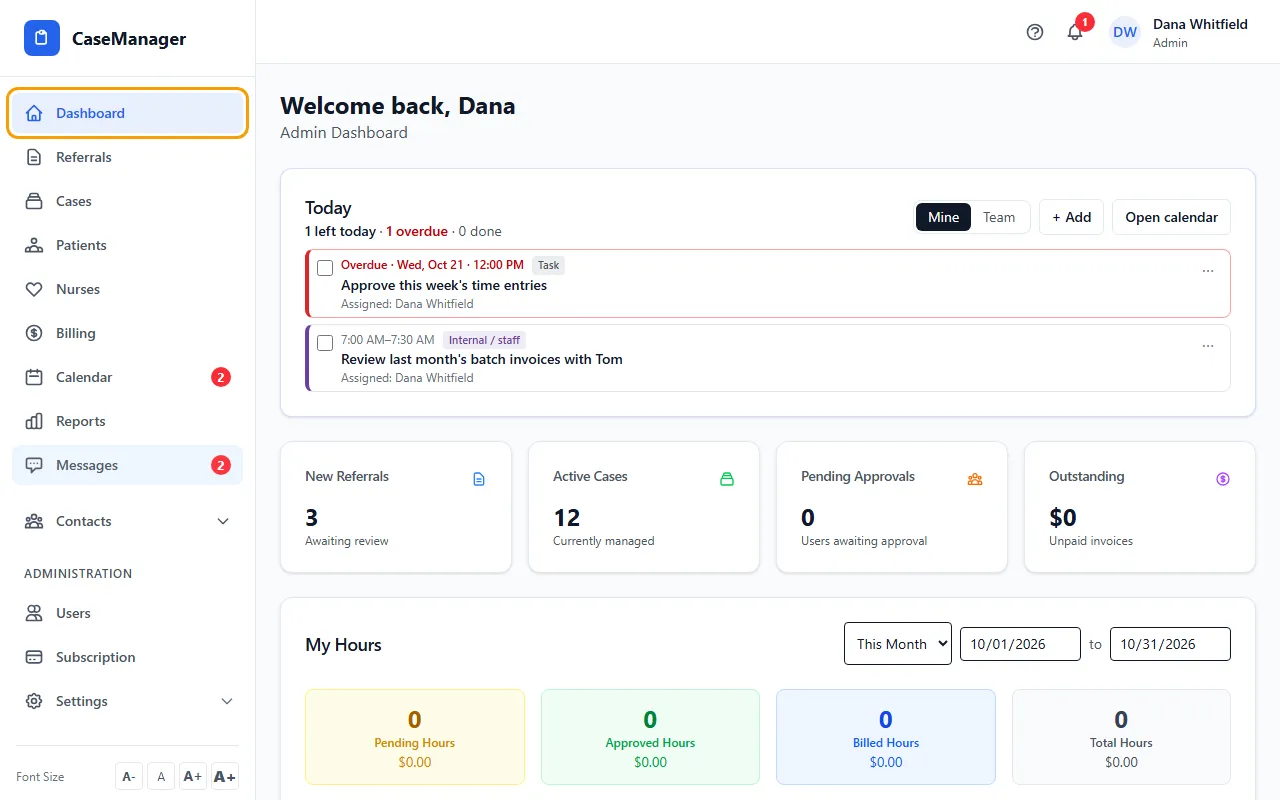This screenshot has height=800, width=1280.
Task: Switch Today view to Mine
Action: coord(943,217)
